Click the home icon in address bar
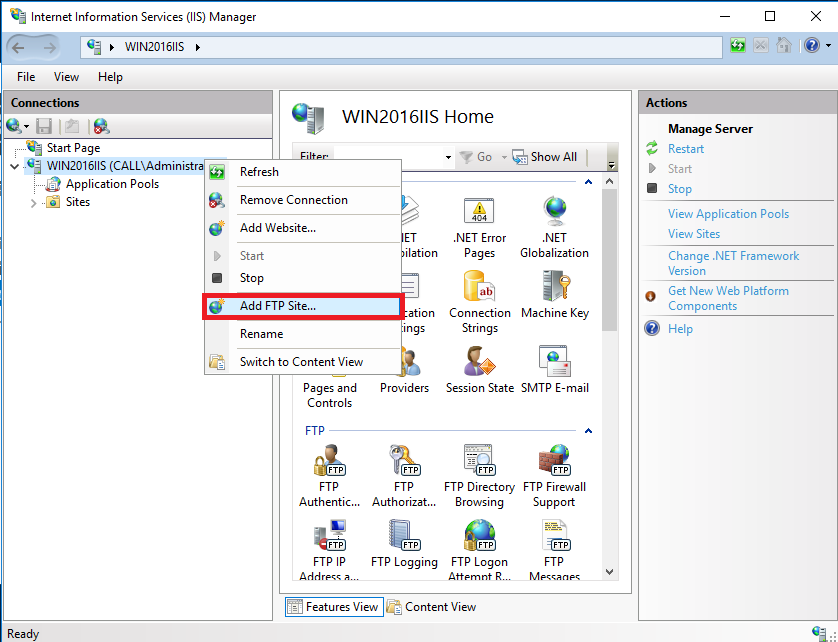The image size is (838, 642). pyautogui.click(x=783, y=45)
